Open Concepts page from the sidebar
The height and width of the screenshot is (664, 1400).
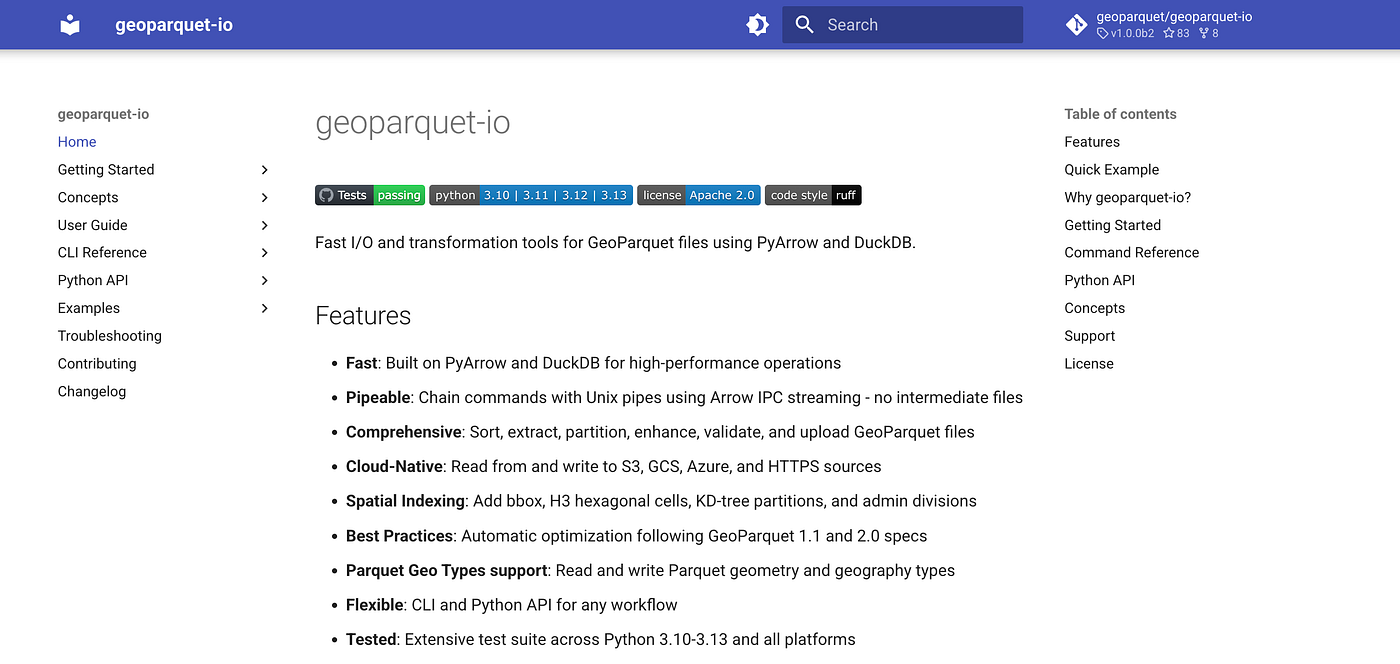(x=88, y=198)
